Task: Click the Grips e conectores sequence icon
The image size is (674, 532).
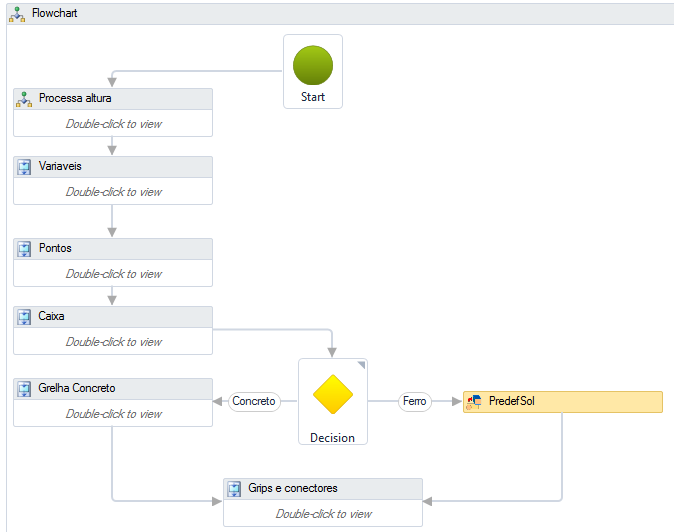Action: (235, 489)
